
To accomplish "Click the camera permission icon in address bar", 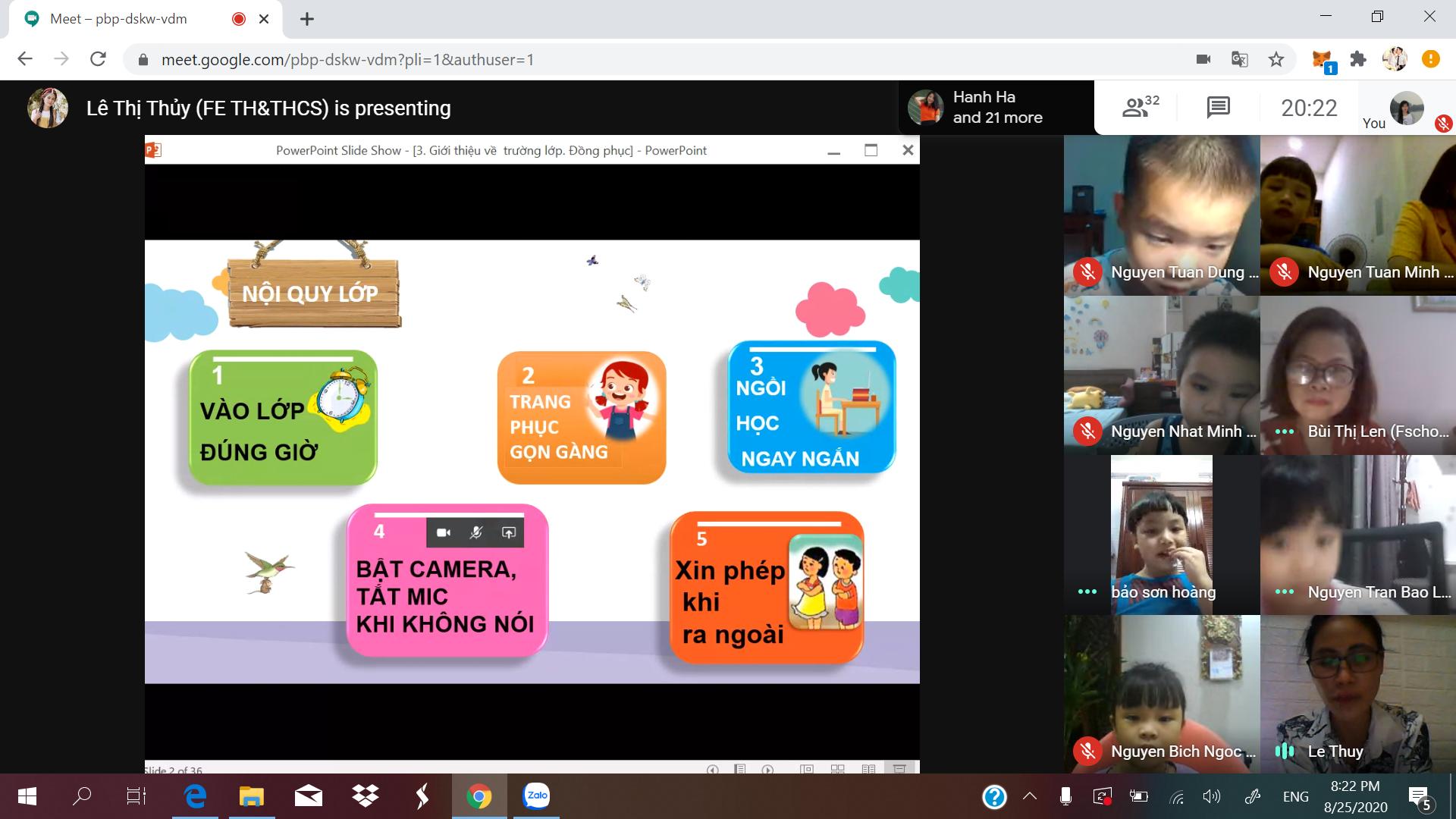I will pos(1203,59).
